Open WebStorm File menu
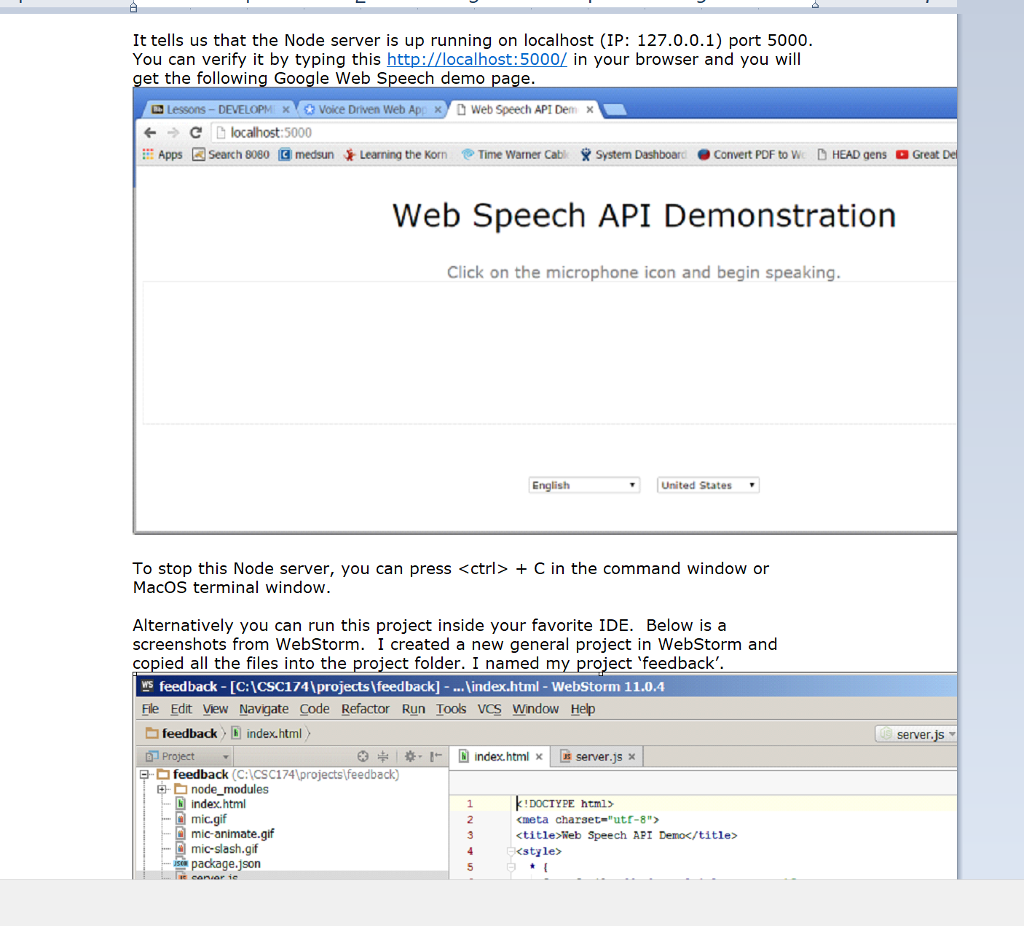This screenshot has height=926, width=1024. (x=150, y=709)
